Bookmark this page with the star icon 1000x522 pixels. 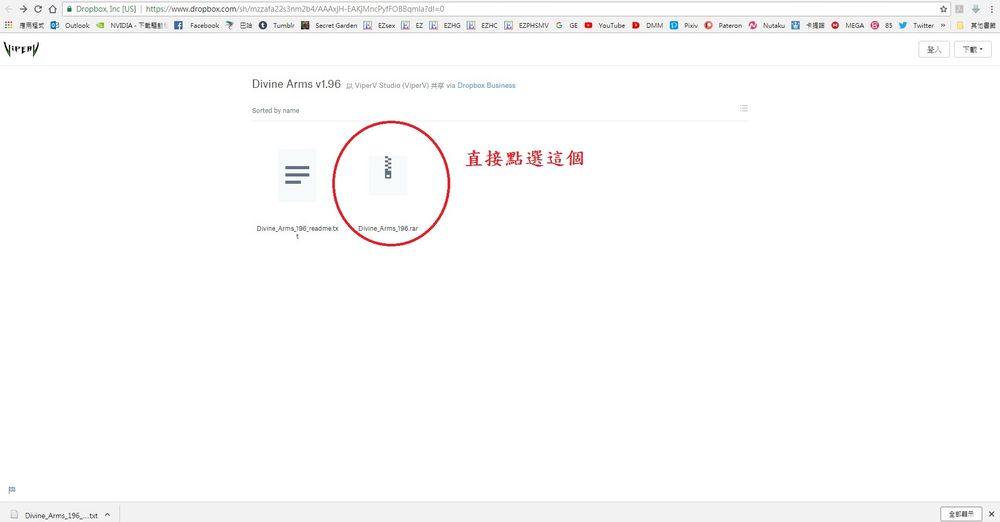point(943,9)
